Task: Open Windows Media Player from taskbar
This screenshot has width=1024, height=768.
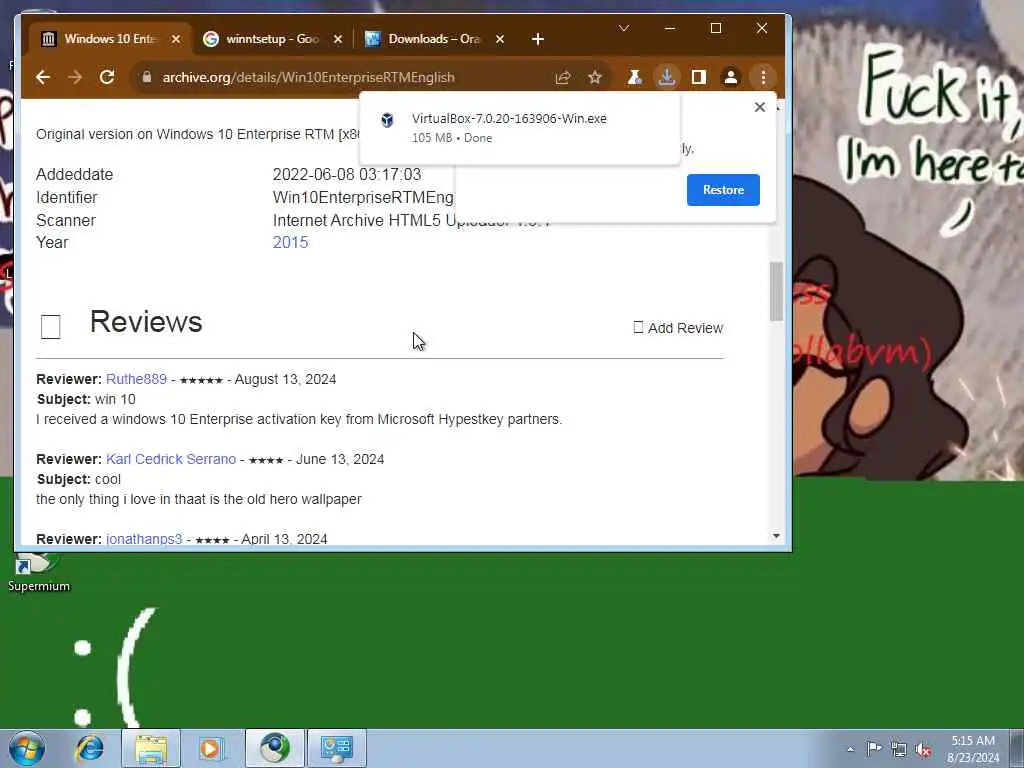Action: click(x=211, y=748)
